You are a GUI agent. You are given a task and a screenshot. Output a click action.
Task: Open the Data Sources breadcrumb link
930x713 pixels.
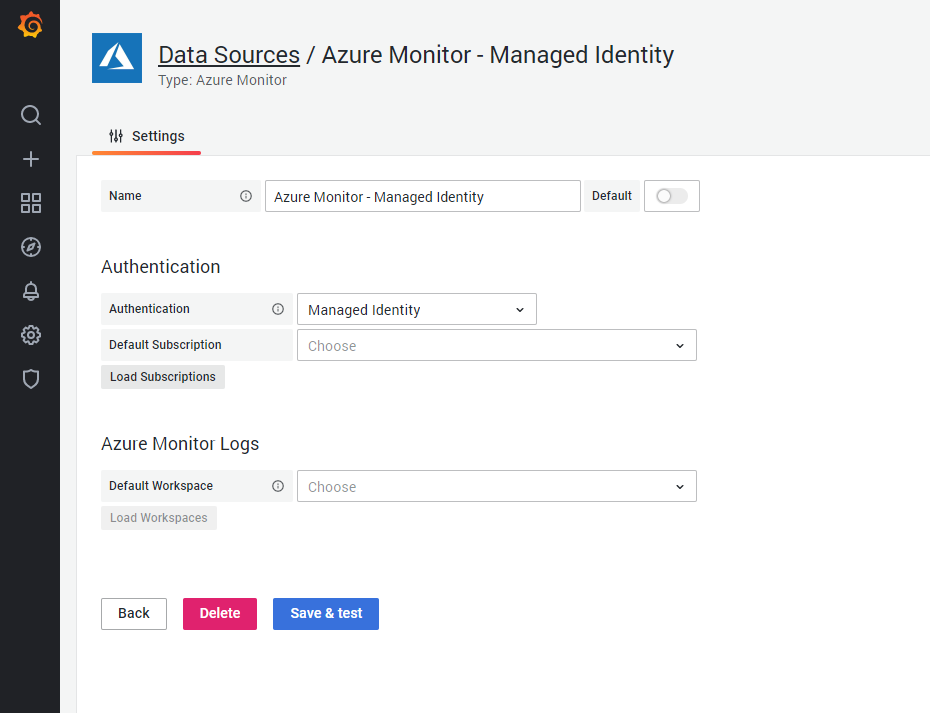[x=228, y=54]
